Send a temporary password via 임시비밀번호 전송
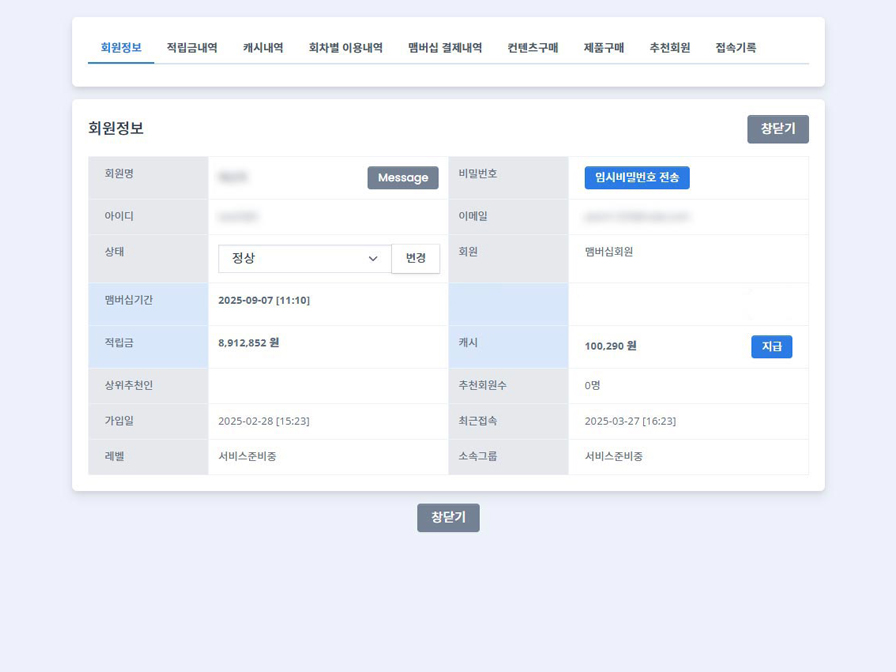The image size is (896, 672). click(637, 177)
